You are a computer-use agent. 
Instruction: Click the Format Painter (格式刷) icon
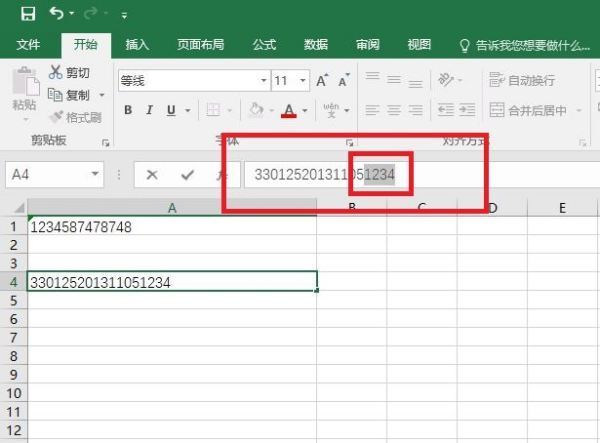pos(56,117)
